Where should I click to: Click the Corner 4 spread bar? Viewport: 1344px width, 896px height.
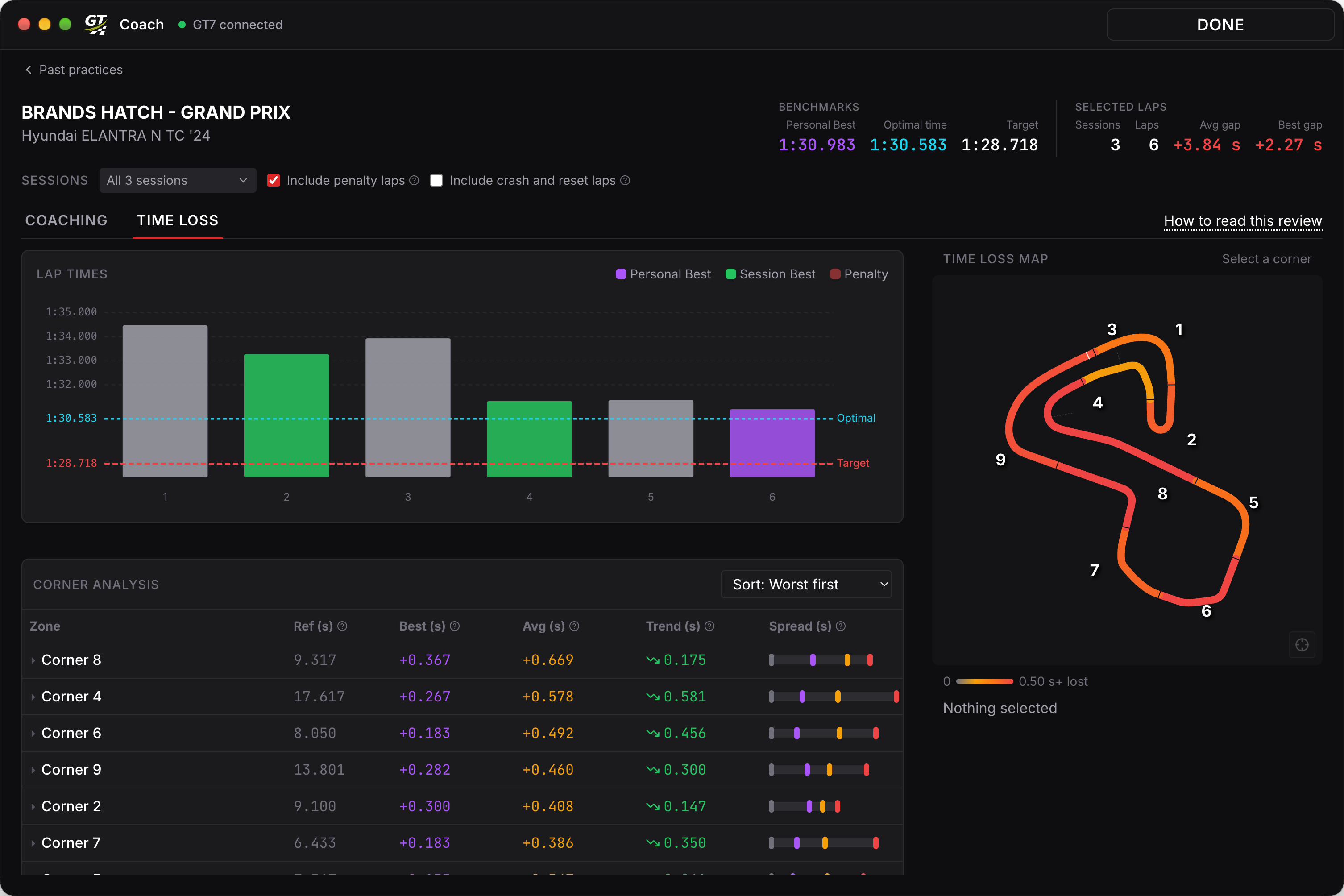pyautogui.click(x=834, y=697)
